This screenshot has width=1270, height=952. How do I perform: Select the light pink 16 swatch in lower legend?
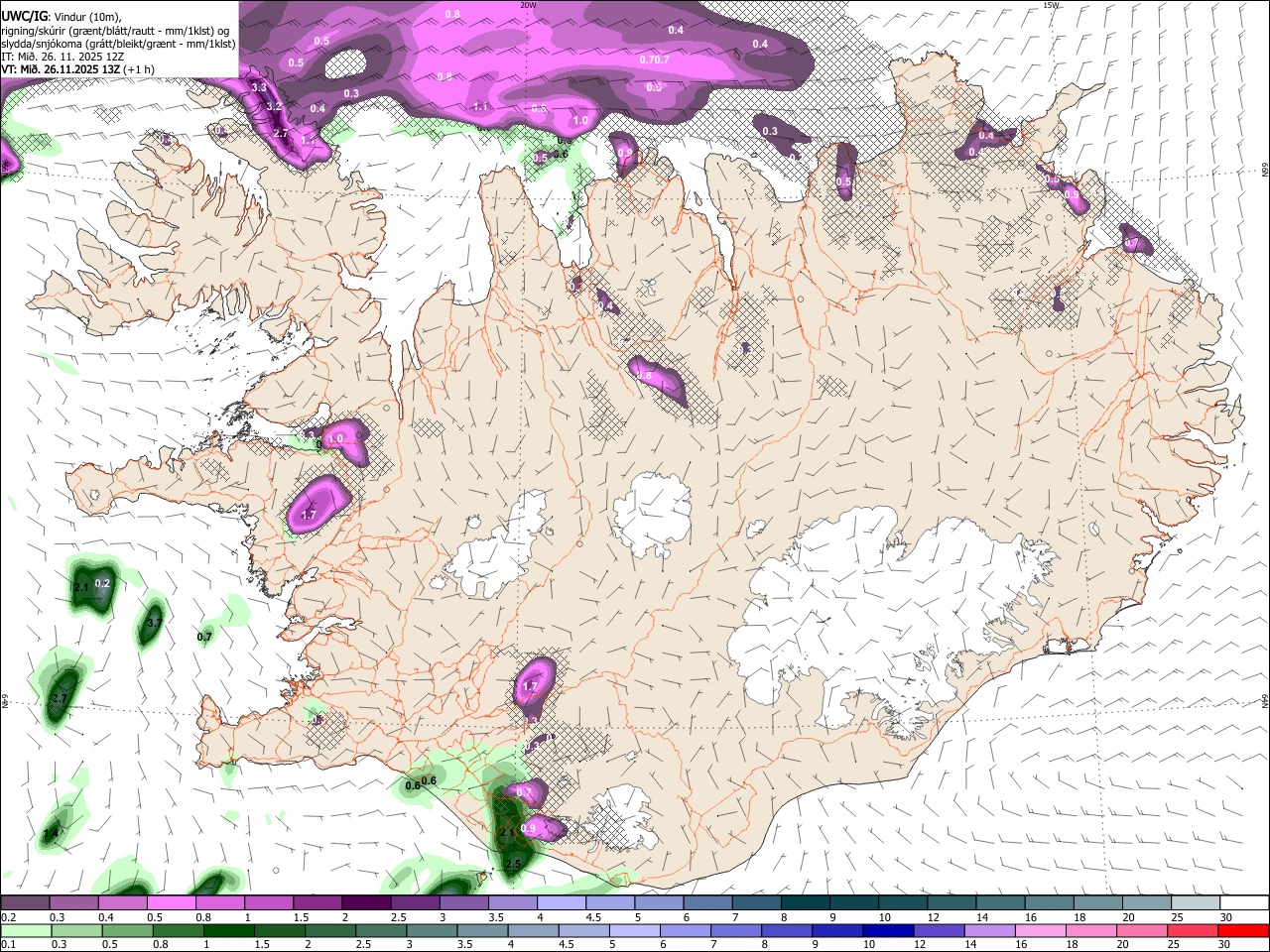(x=1039, y=930)
